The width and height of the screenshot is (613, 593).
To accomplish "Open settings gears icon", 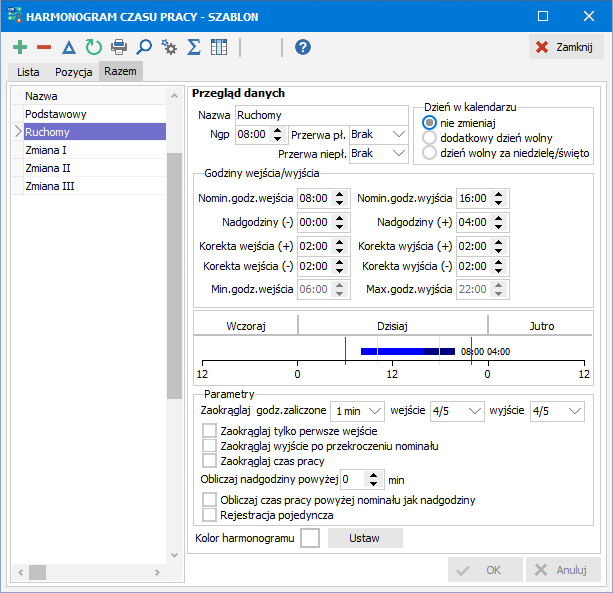I will pyautogui.click(x=169, y=47).
